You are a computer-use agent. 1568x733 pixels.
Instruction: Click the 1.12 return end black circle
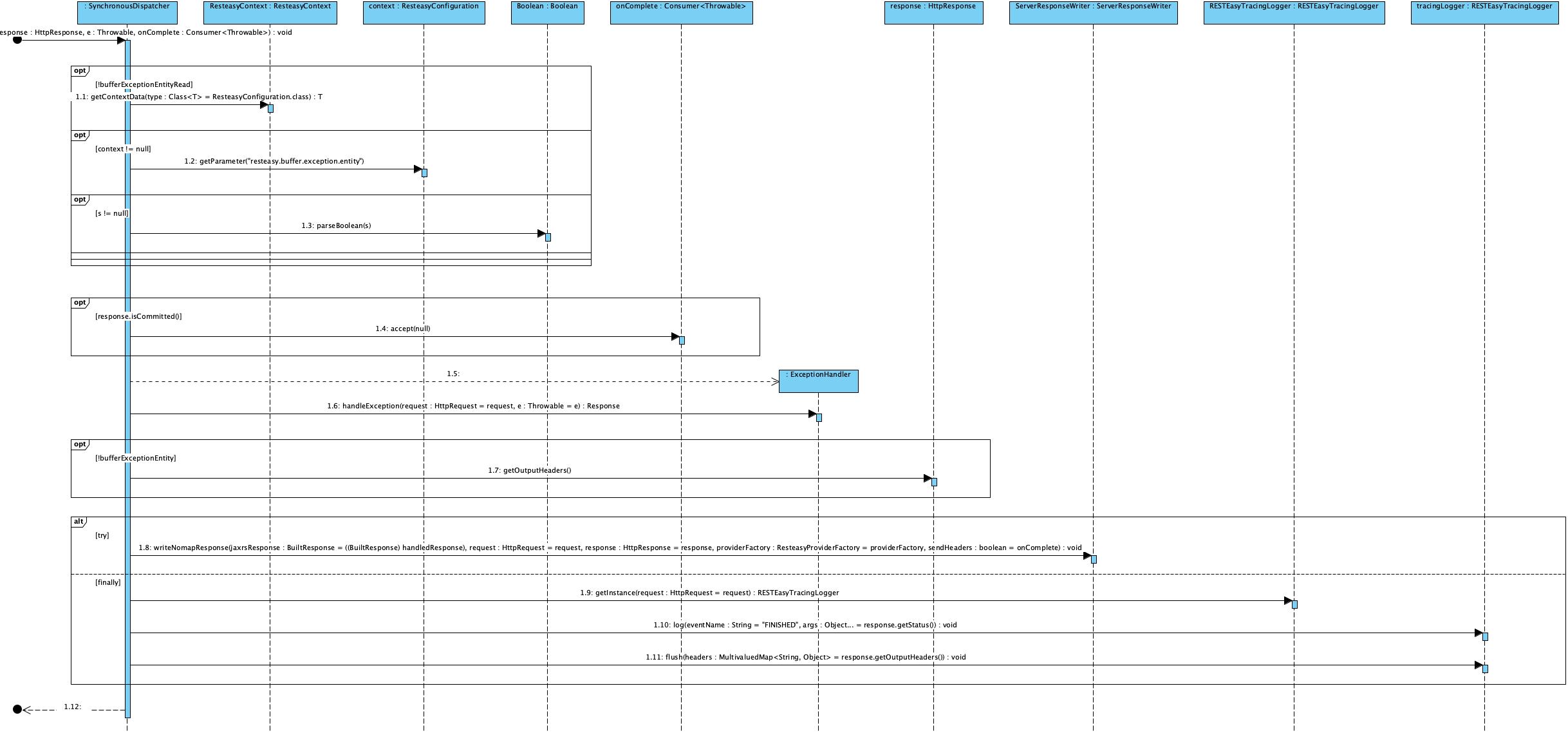point(17,709)
